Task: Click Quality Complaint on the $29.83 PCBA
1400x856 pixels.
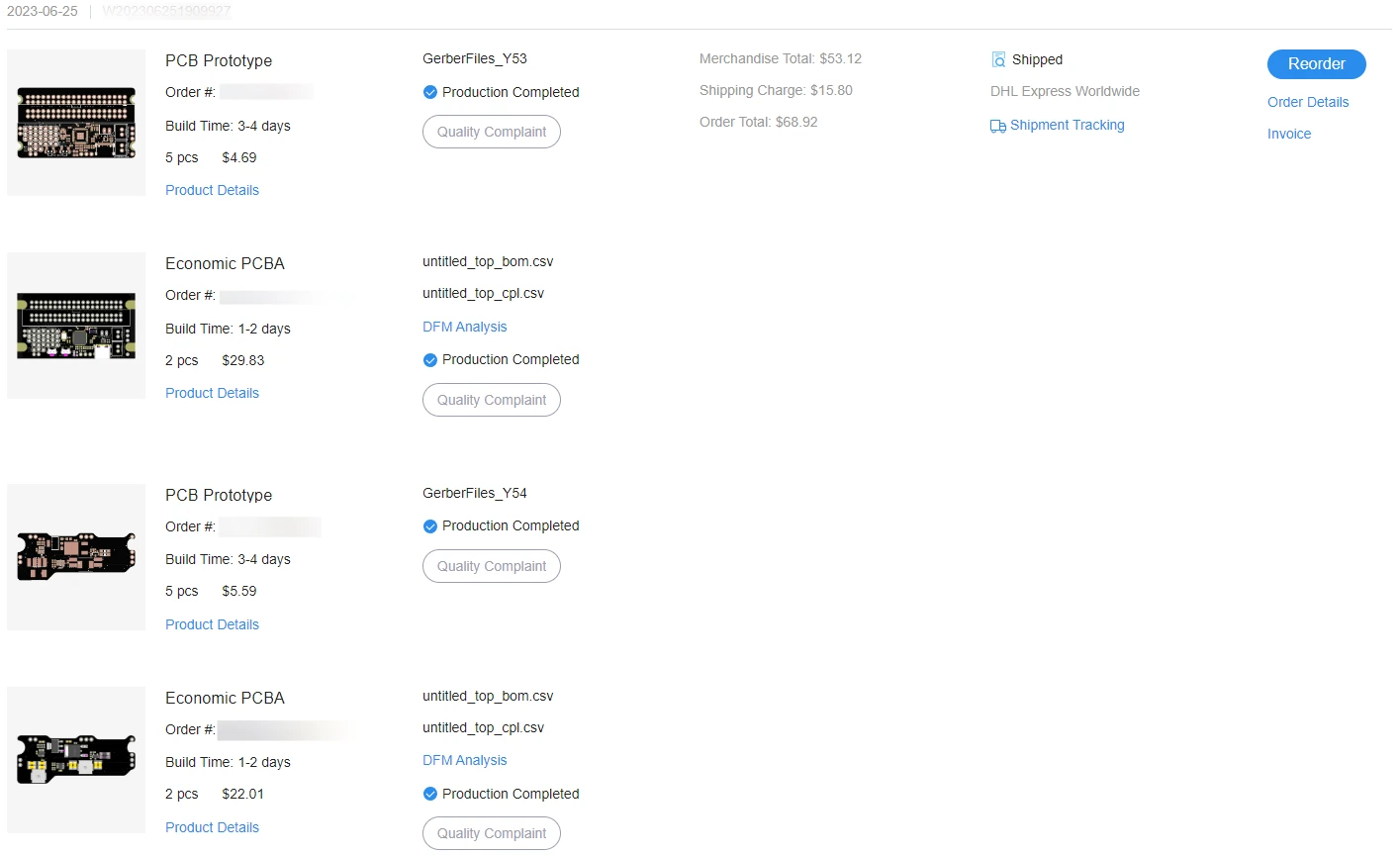Action: [x=491, y=400]
